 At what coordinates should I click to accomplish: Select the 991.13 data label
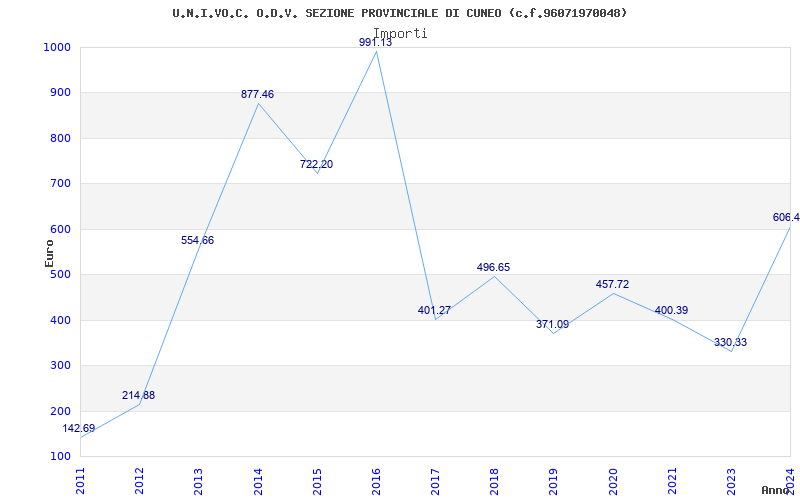click(376, 42)
